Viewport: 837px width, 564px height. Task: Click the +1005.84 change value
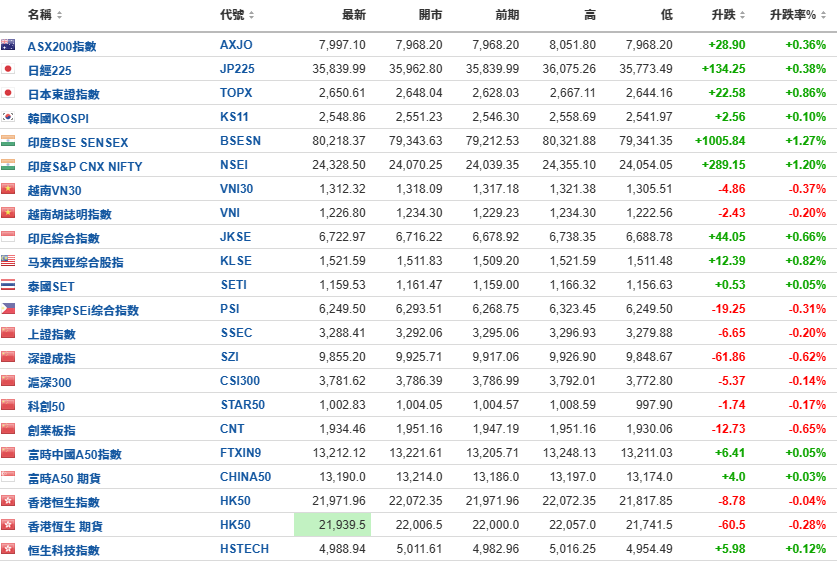[720, 141]
